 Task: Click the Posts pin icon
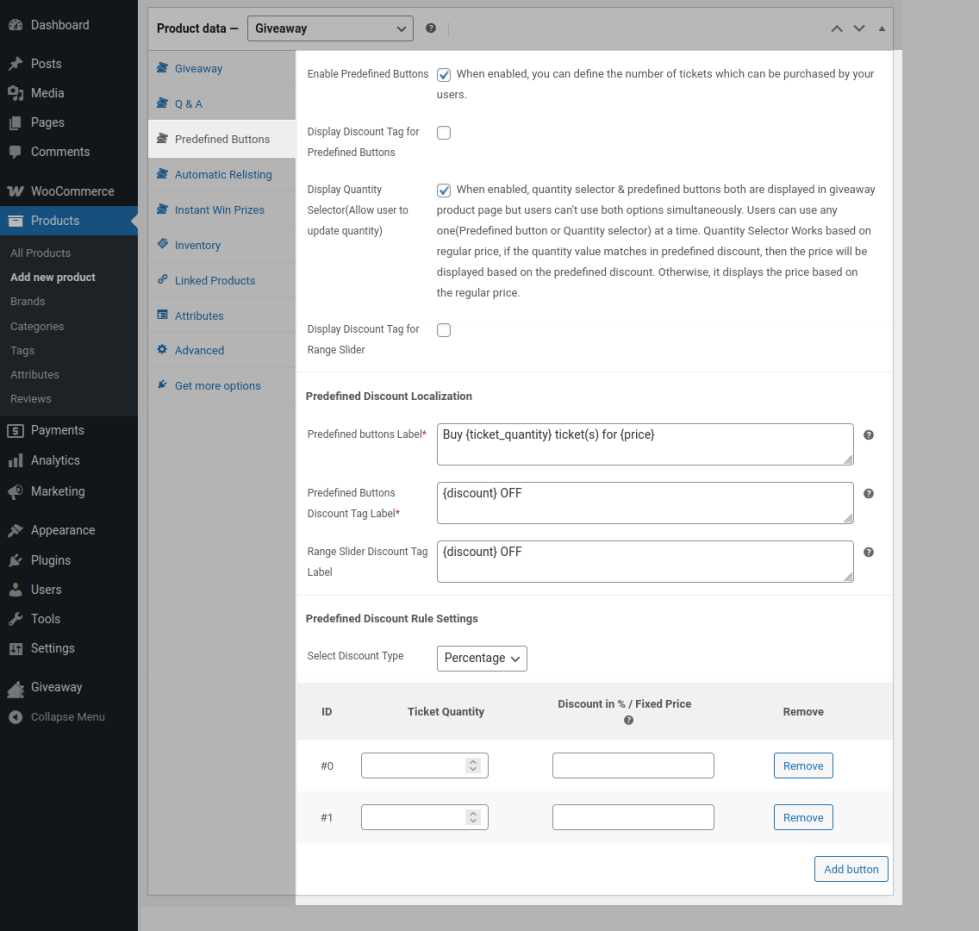[16, 64]
